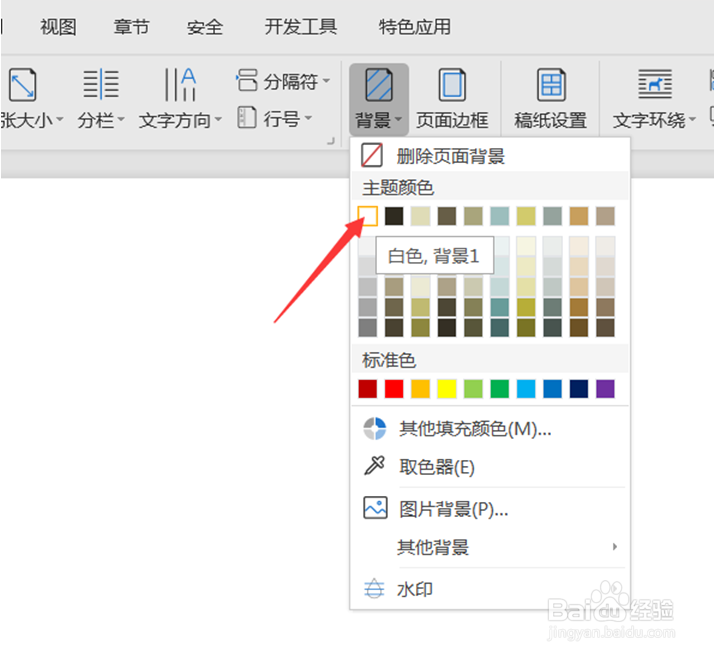Expand the 背景 dropdown arrow
This screenshot has width=714, height=657.
click(x=398, y=119)
